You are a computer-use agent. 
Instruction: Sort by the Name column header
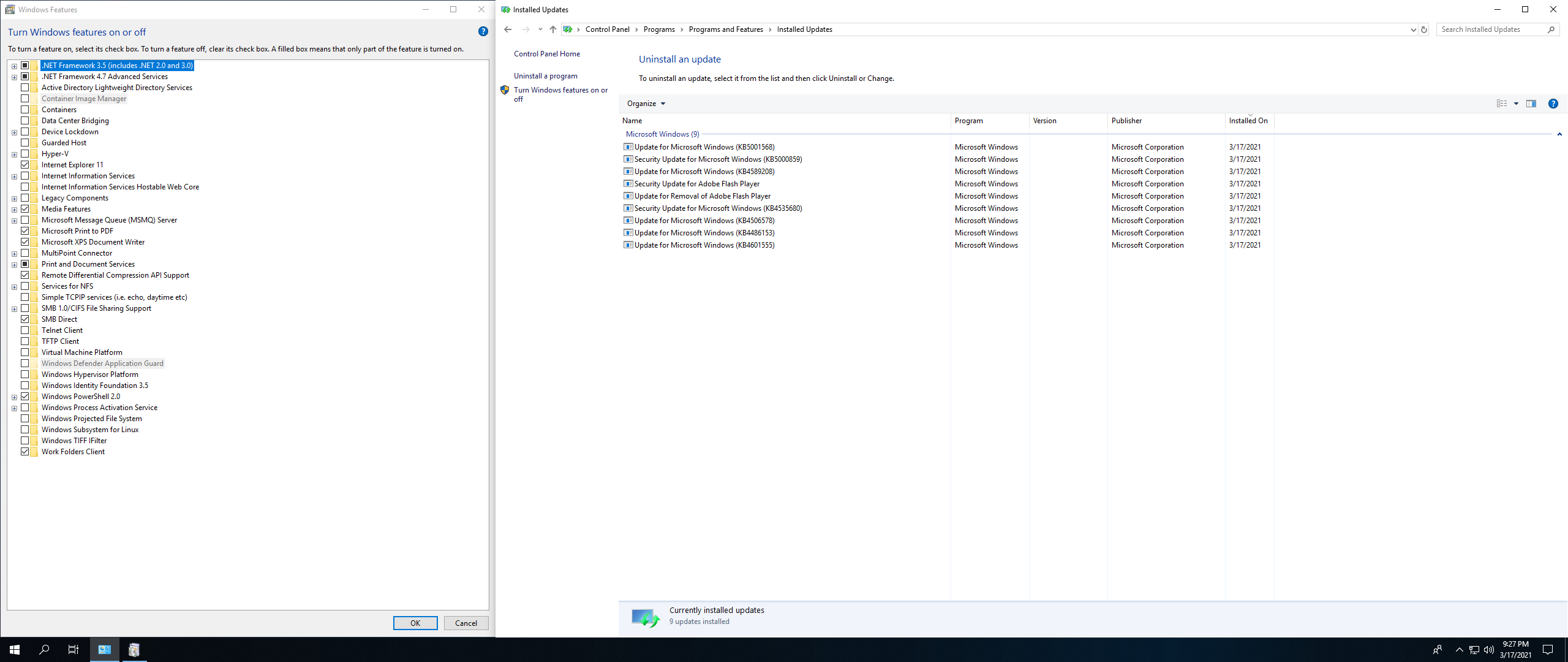(x=785, y=121)
